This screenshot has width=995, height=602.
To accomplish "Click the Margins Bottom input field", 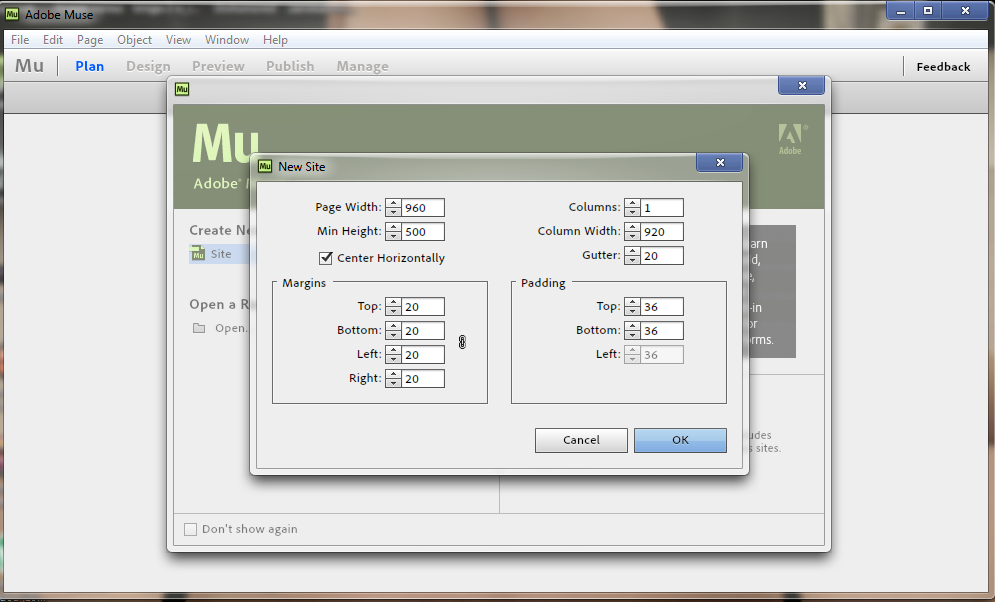I will click(423, 330).
